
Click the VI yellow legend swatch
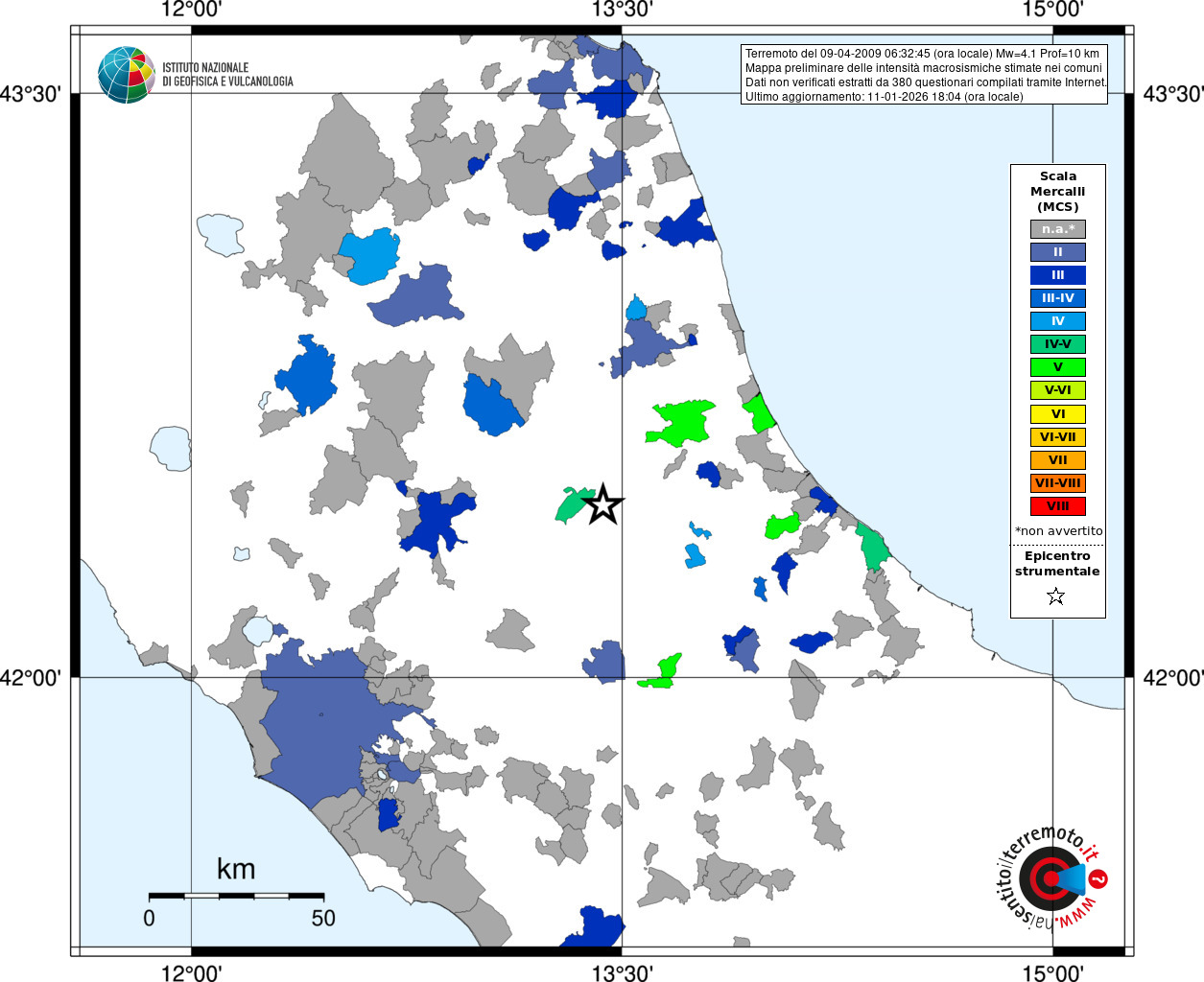[1057, 414]
